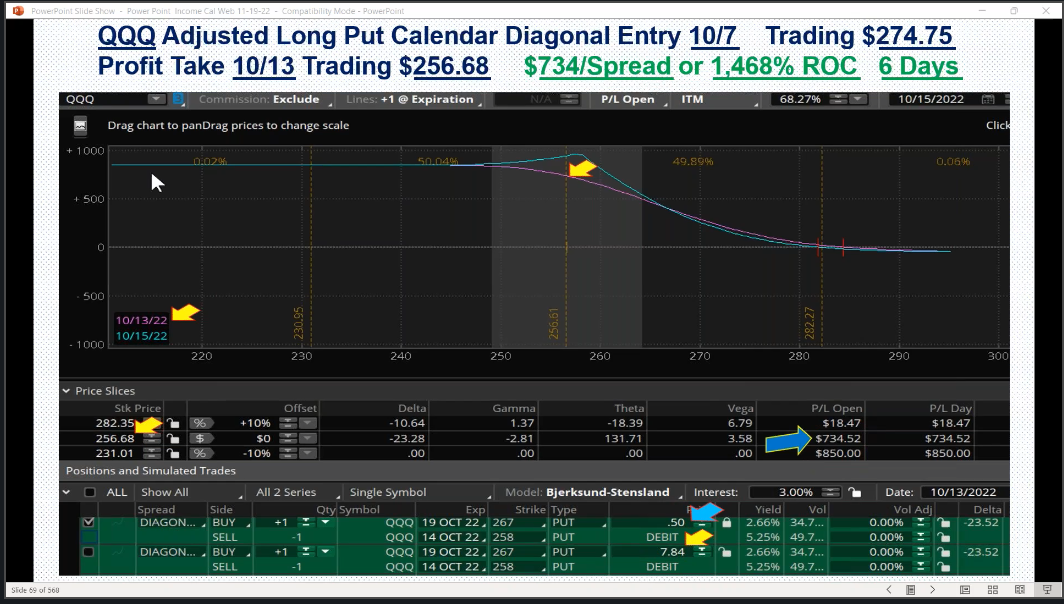Uncheck the checkbox of the .50 diagonal row
1064x604 pixels.
coord(88,523)
